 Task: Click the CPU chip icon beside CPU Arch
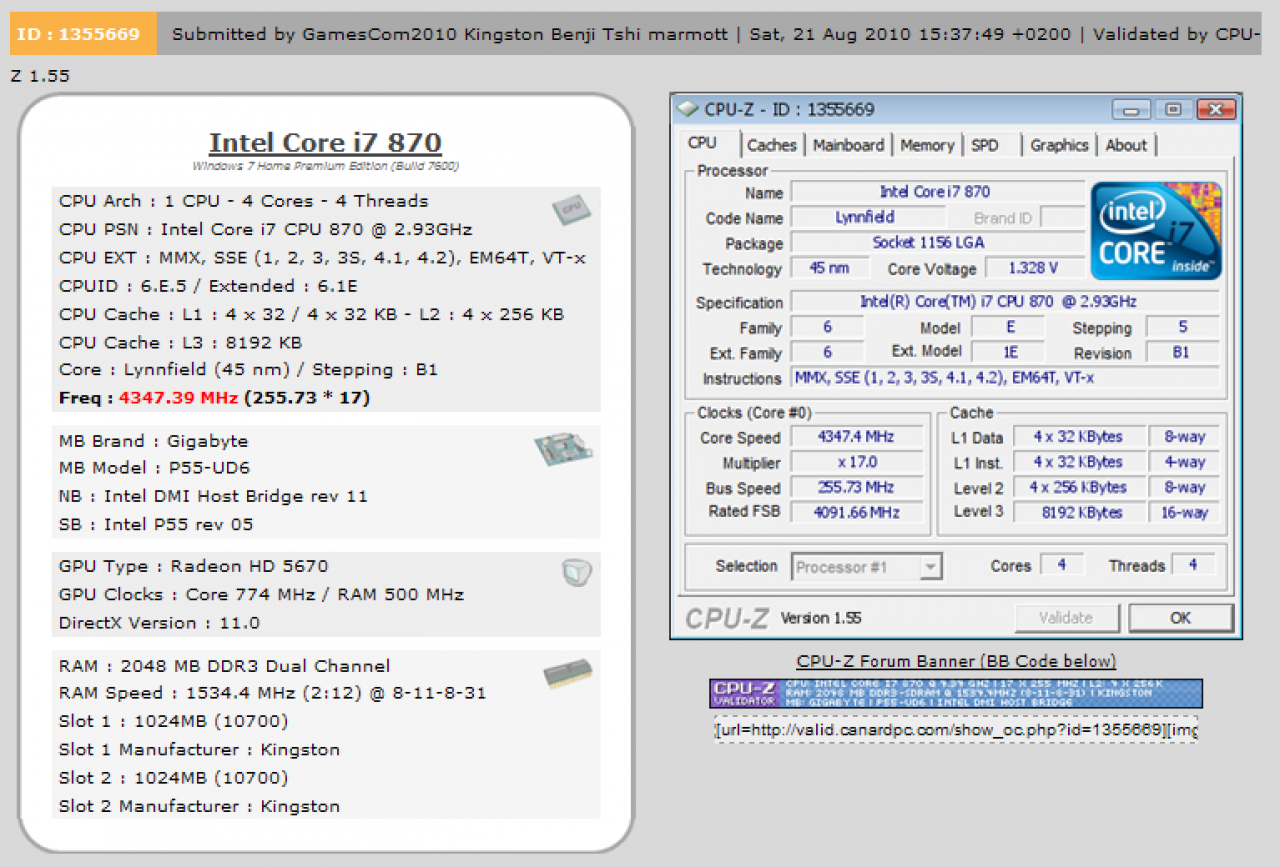(571, 210)
